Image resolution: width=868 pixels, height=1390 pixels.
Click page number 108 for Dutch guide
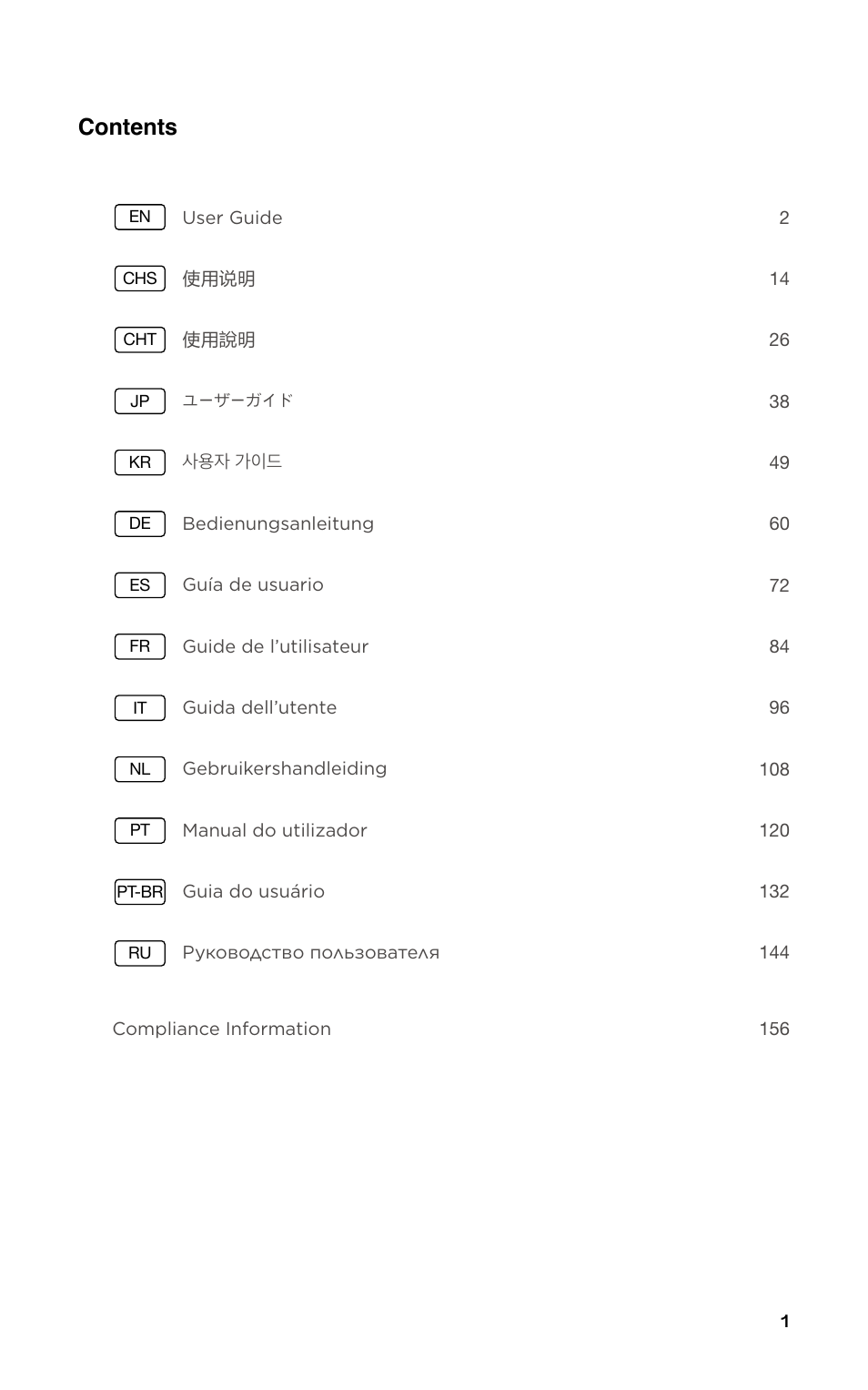pyautogui.click(x=774, y=769)
